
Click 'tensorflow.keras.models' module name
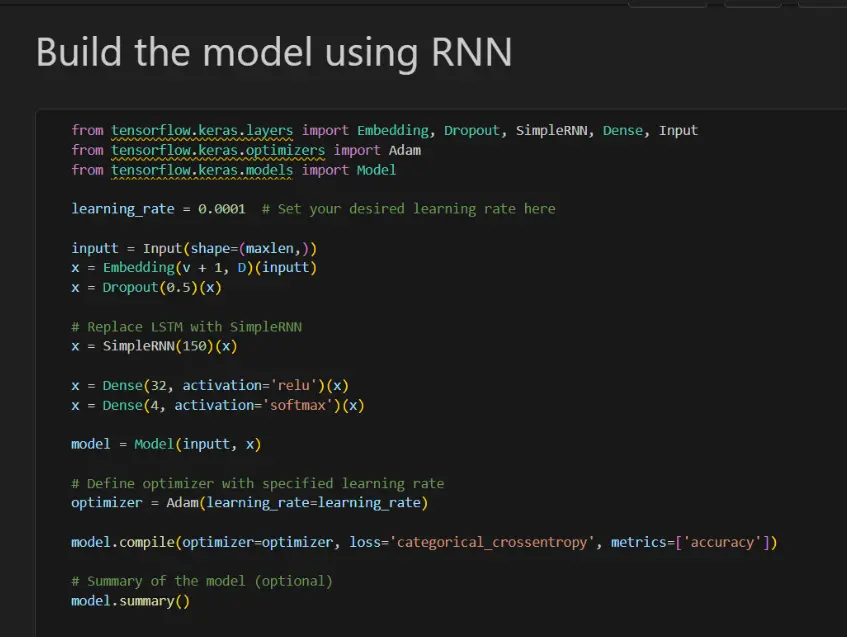click(x=202, y=170)
